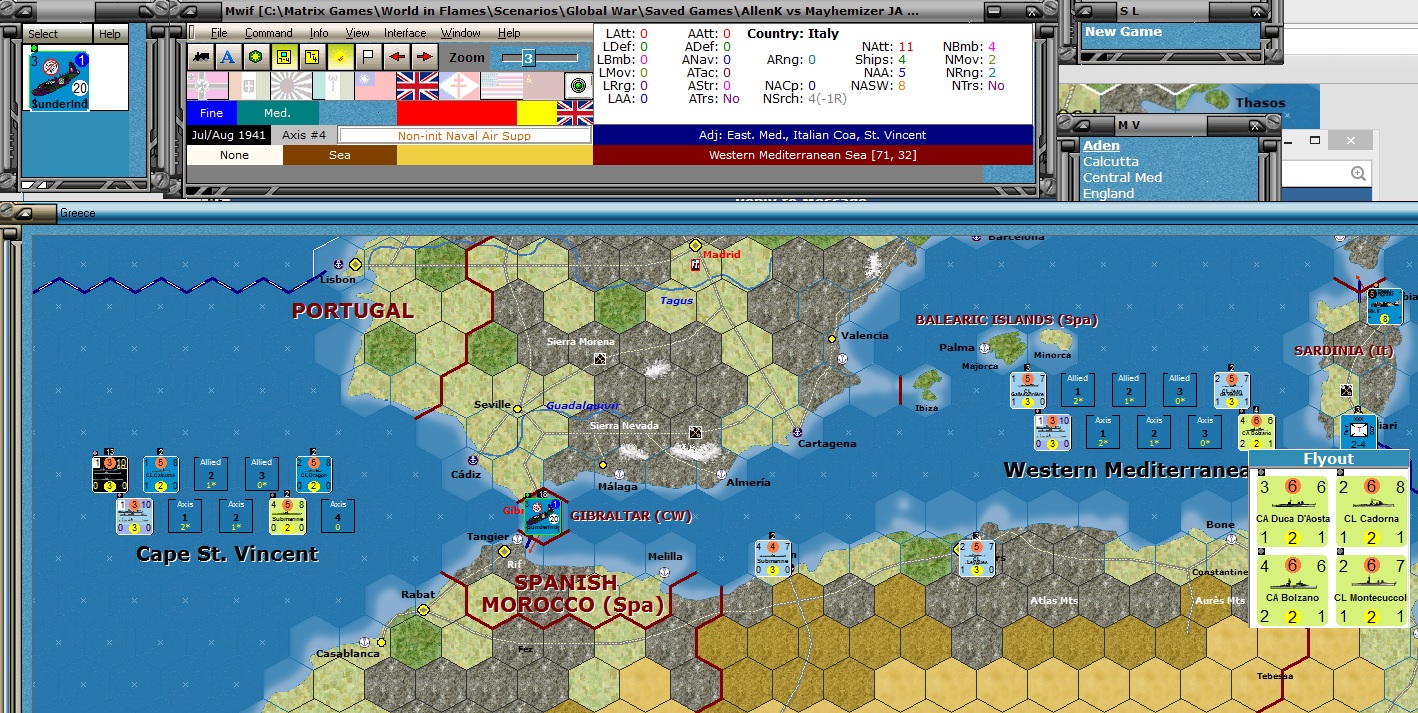Select the United Kingdom flag in flag row
The width and height of the screenshot is (1418, 713).
pyautogui.click(x=417, y=86)
